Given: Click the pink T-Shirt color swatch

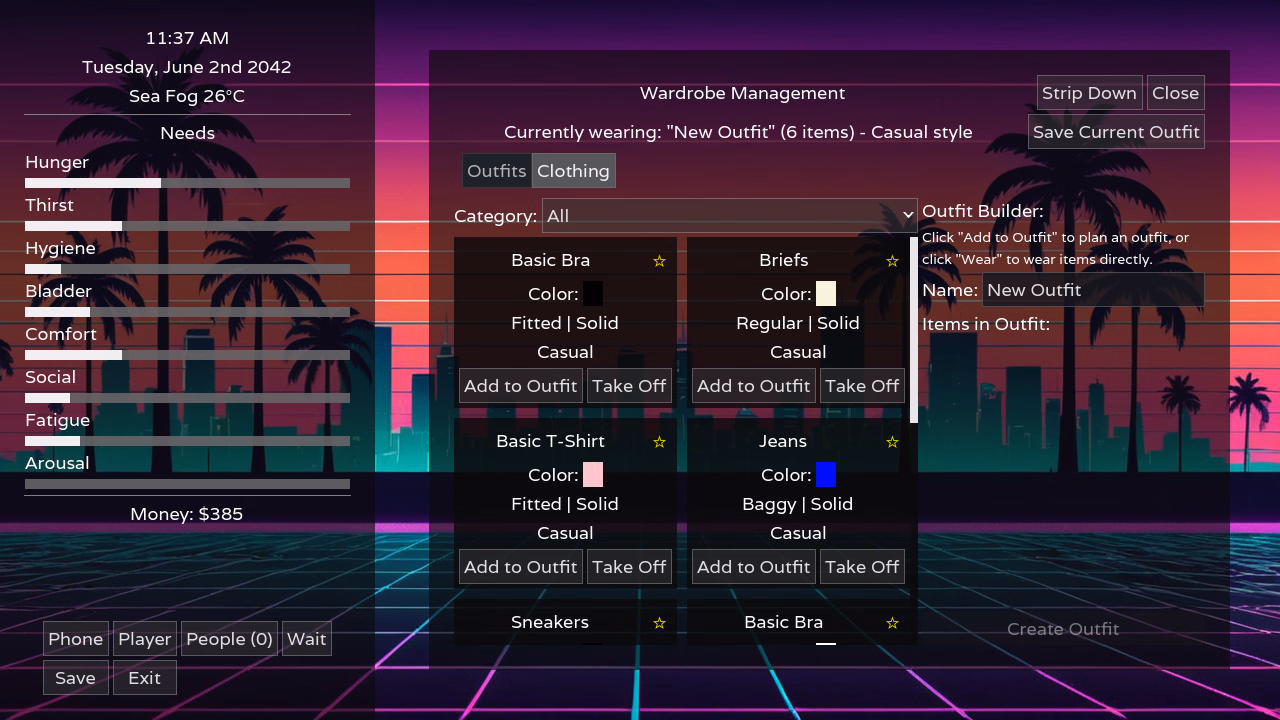Looking at the screenshot, I should 593,475.
